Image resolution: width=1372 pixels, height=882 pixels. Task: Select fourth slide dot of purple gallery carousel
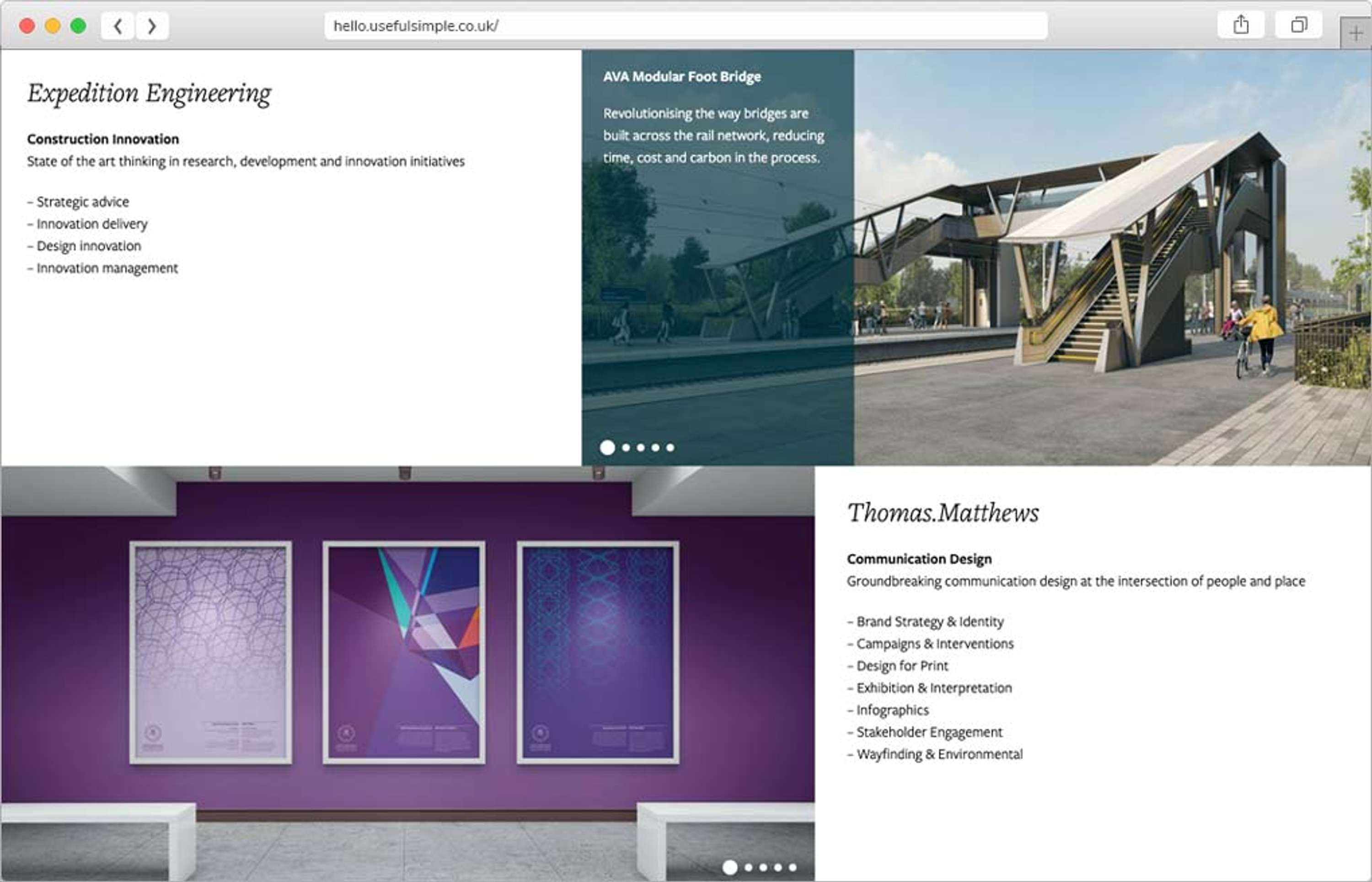click(778, 868)
